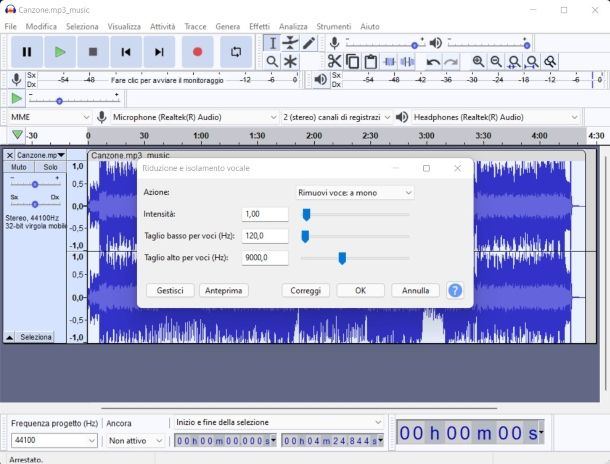The height and width of the screenshot is (464, 610).
Task: Open the Azione 'Rimuovi voce: a mono' dropdown
Action: (x=355, y=193)
